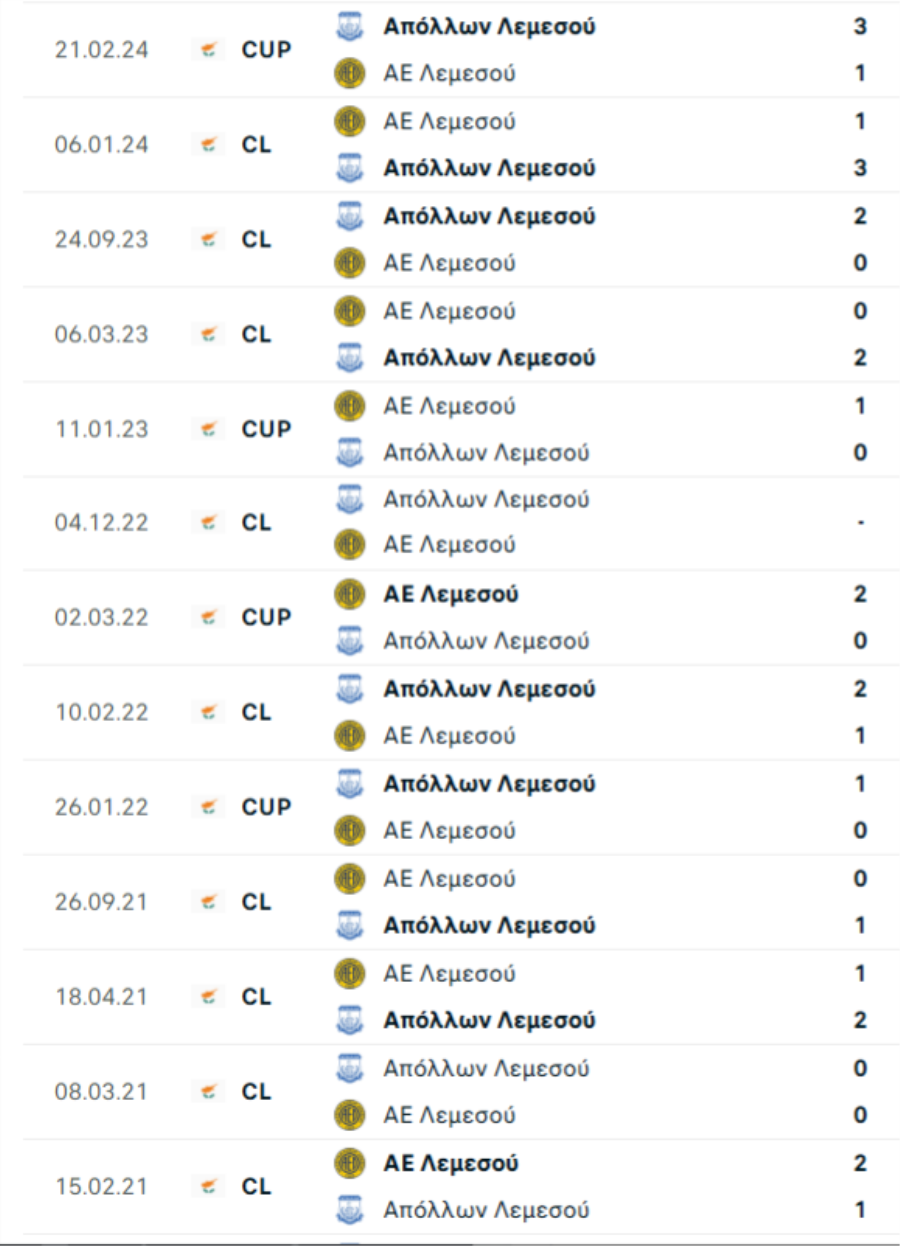This screenshot has height=1246, width=900.
Task: Click AE Lemesou crest in 18.04.21 match
Action: coord(349,973)
